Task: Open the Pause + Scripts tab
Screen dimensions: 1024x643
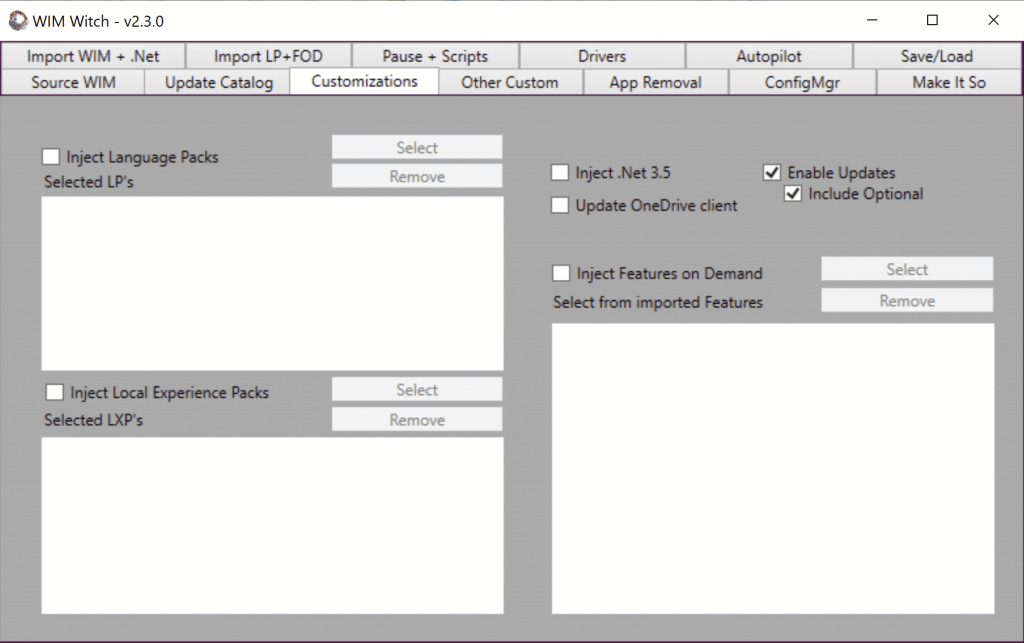Action: click(435, 56)
